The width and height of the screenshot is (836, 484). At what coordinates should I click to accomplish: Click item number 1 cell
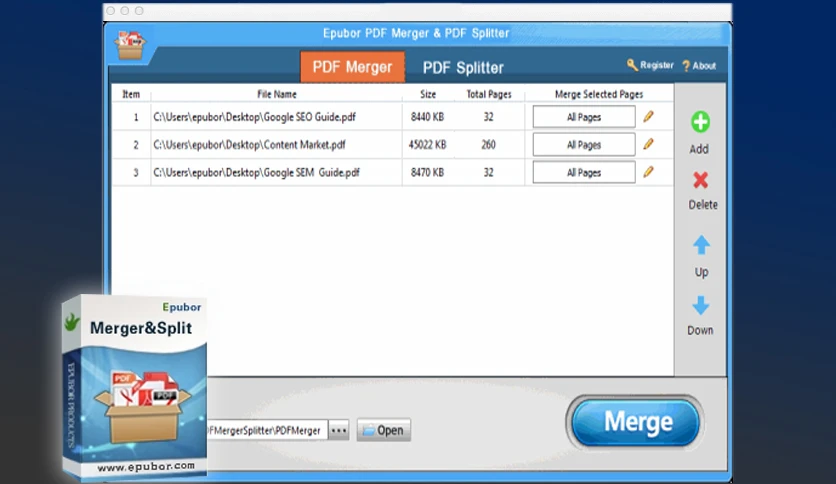[x=136, y=117]
